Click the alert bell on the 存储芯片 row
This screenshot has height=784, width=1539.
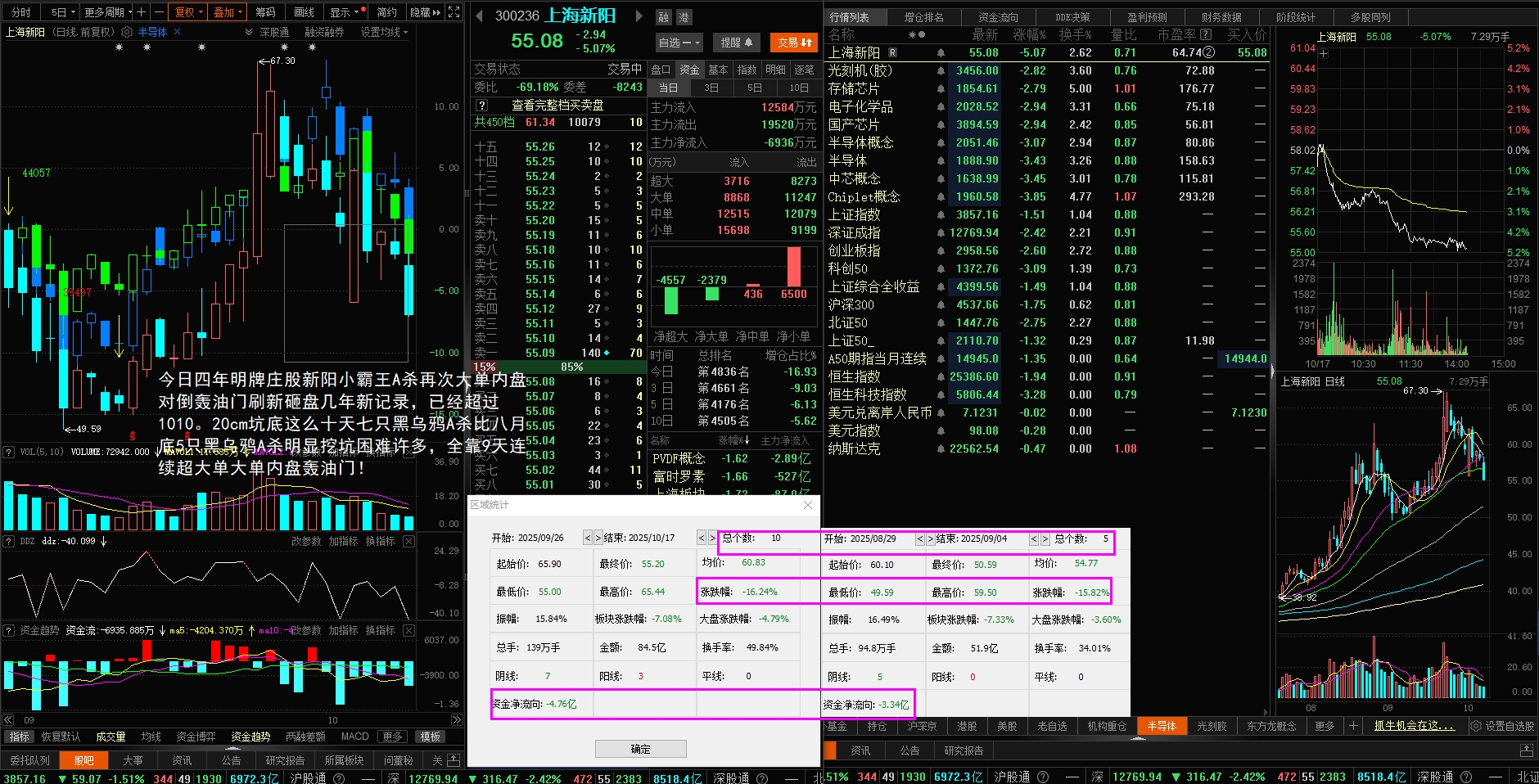point(941,88)
